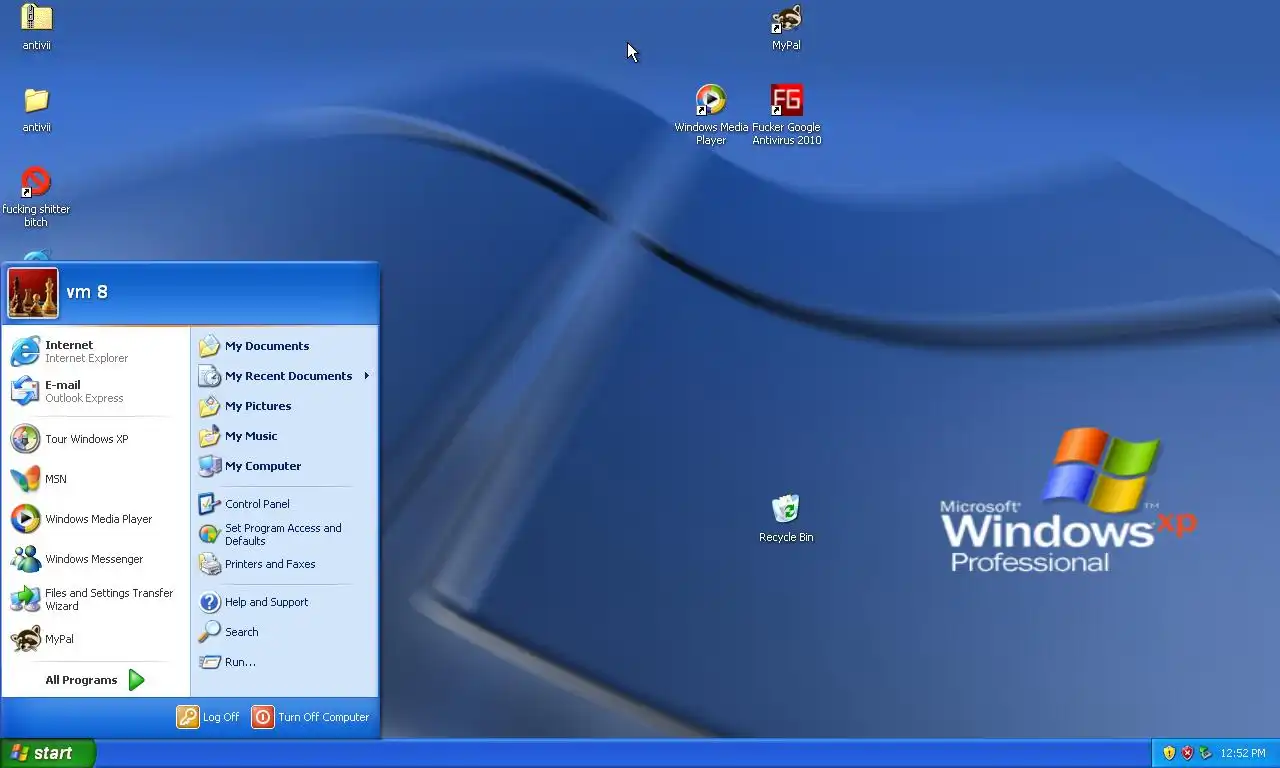1280x768 pixels.
Task: Click Turn Off Computer button
Action: click(x=311, y=717)
